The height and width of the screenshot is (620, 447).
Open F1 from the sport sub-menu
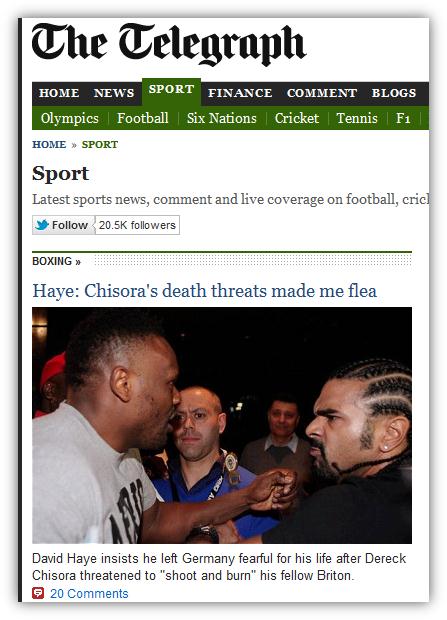tap(403, 118)
